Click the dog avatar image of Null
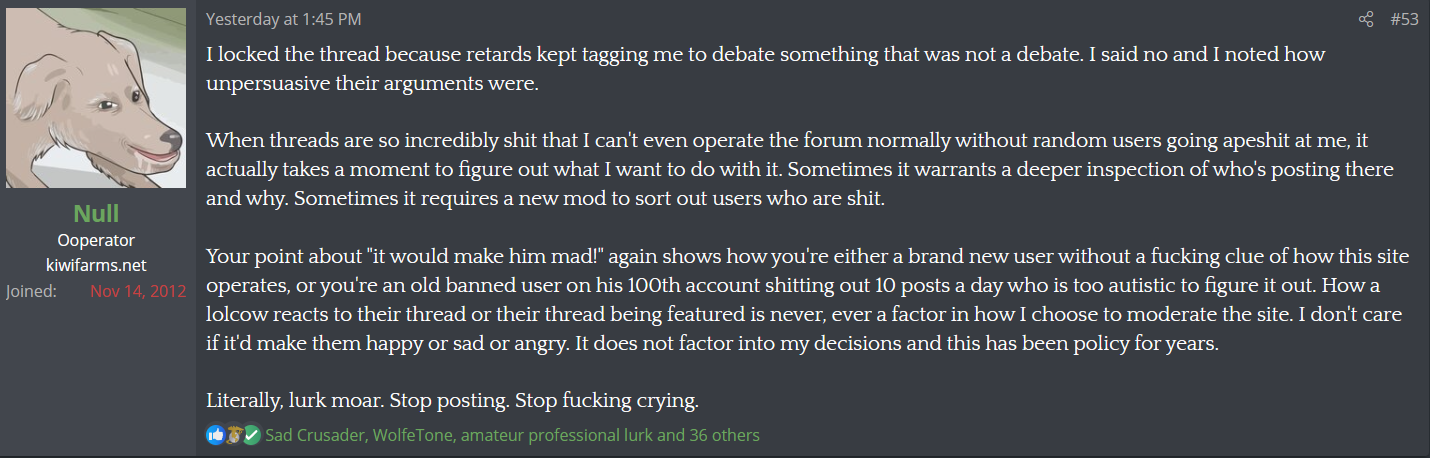The image size is (1430, 458). pyautogui.click(x=96, y=98)
